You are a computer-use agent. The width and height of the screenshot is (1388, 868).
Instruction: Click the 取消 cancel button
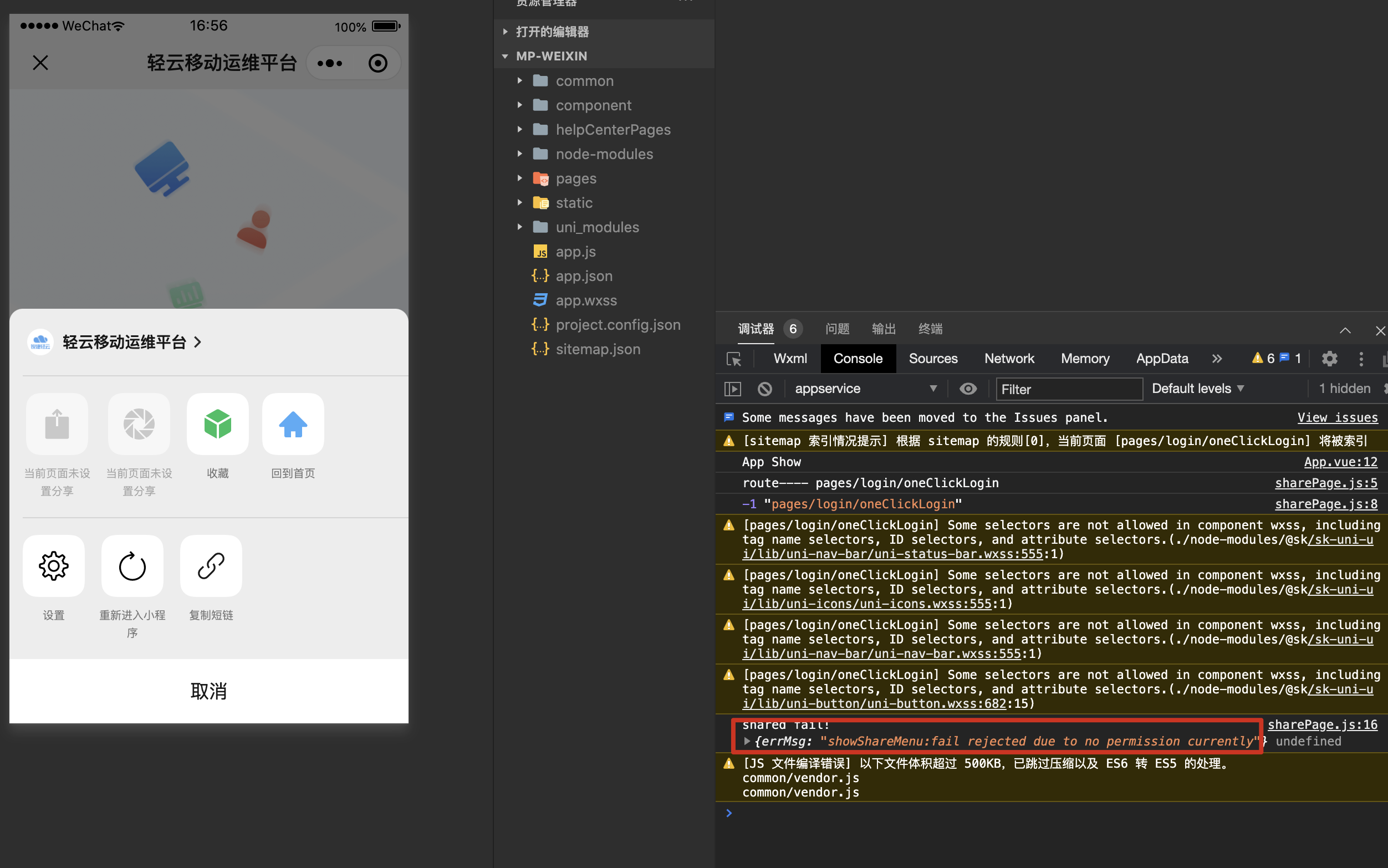click(208, 691)
